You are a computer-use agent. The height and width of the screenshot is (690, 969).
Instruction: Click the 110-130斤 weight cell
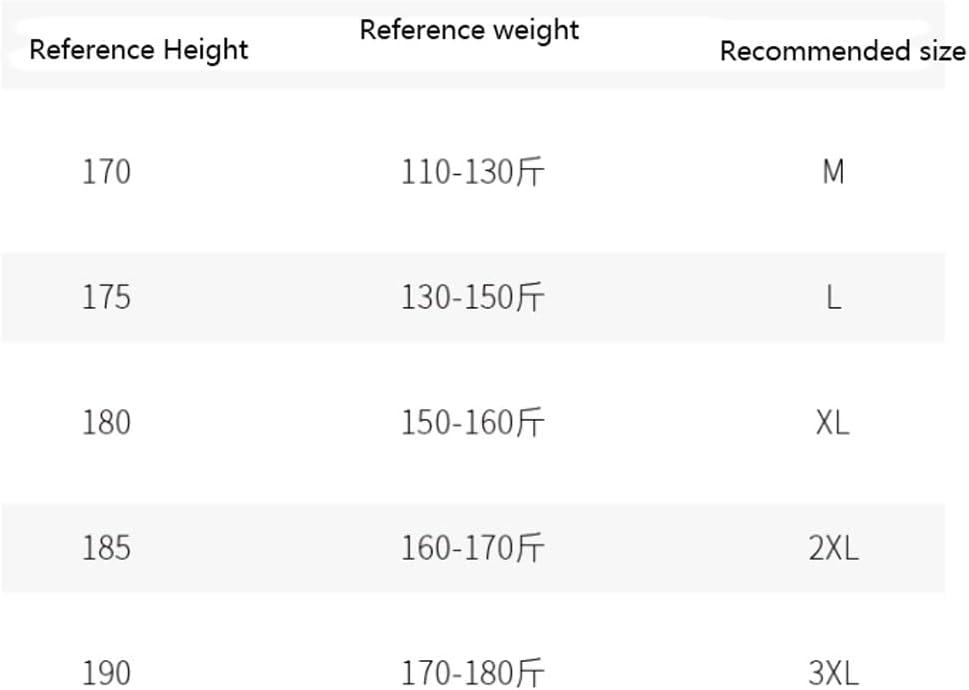pyautogui.click(x=473, y=172)
